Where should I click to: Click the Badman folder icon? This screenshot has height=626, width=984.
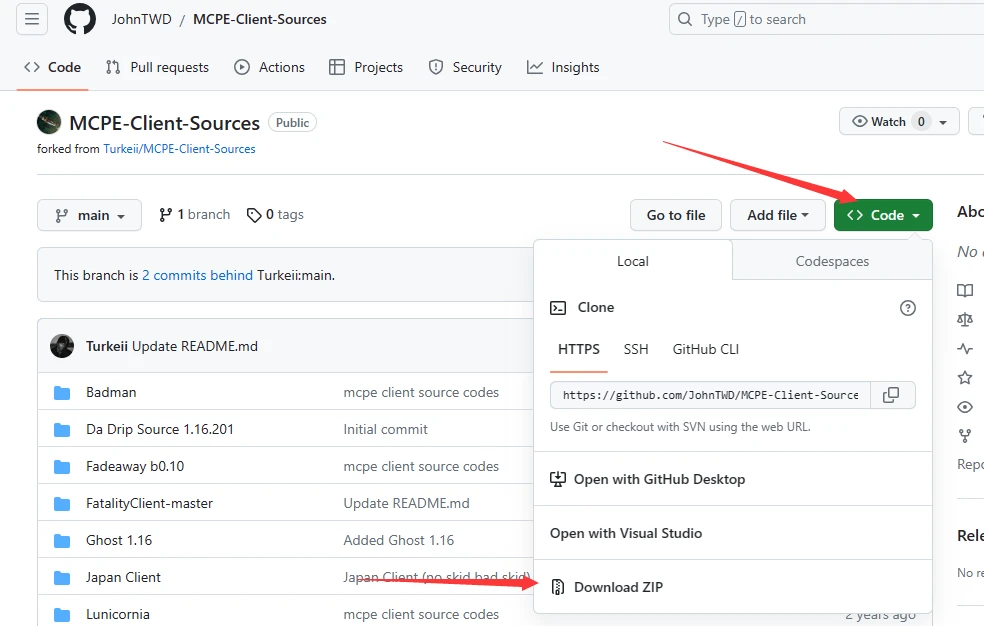[62, 393]
